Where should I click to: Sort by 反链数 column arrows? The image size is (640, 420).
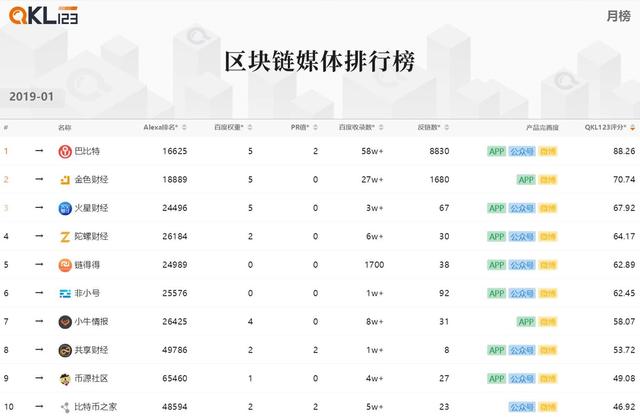coord(447,127)
